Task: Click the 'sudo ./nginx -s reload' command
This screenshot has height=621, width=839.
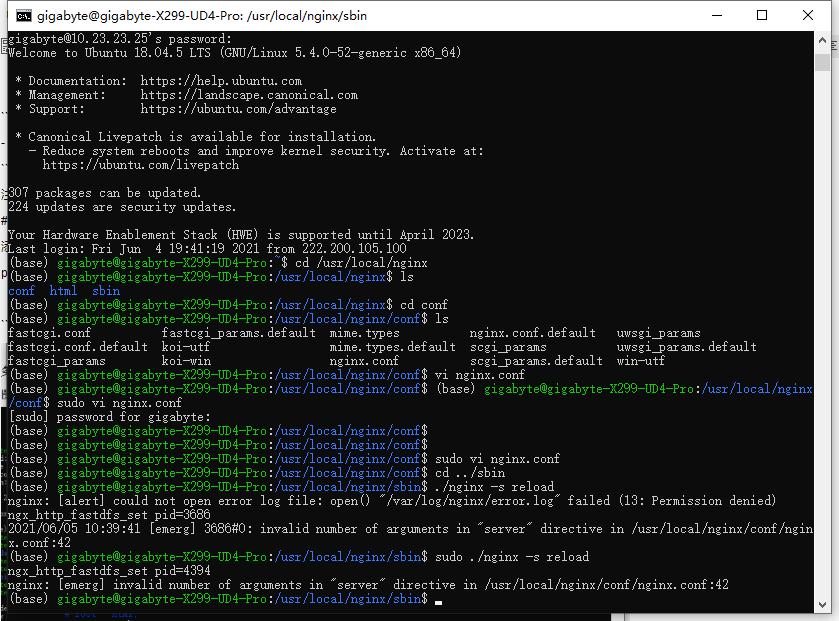Action: [512, 557]
